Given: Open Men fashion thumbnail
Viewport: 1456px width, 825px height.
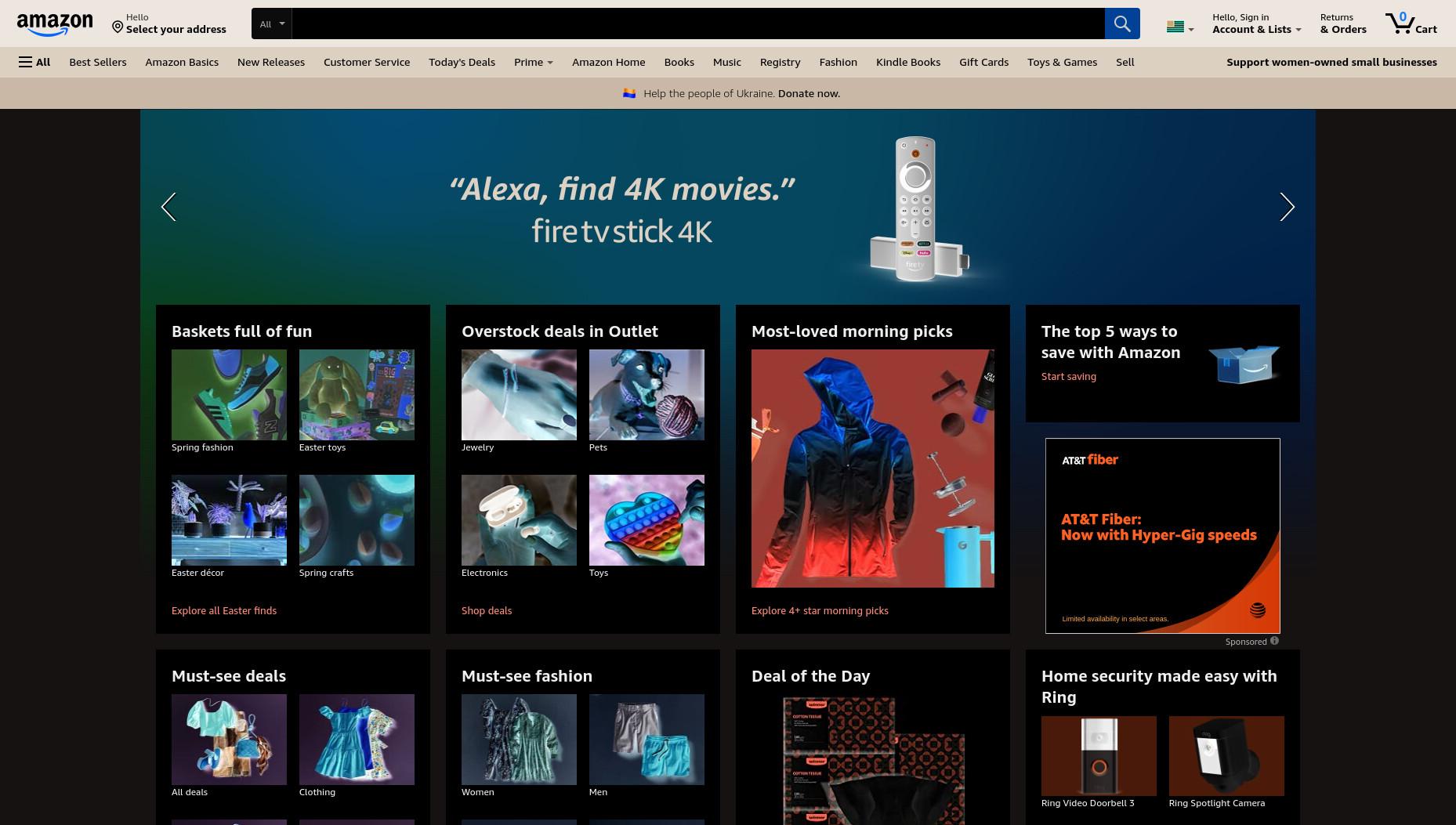Looking at the screenshot, I should 647,740.
